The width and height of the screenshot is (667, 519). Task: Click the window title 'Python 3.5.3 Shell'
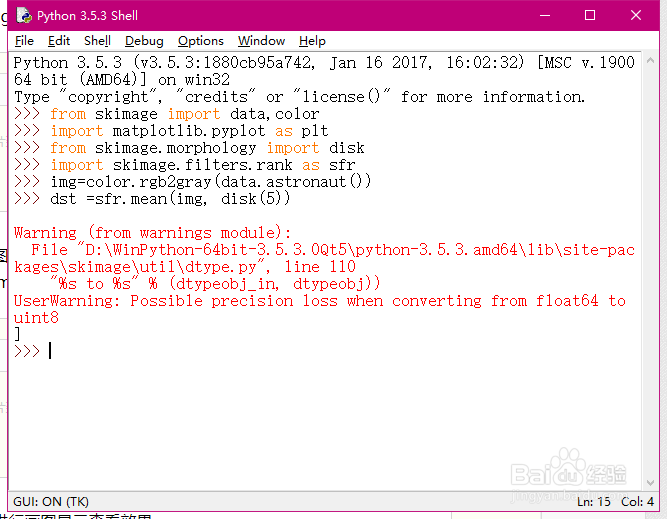point(87,16)
